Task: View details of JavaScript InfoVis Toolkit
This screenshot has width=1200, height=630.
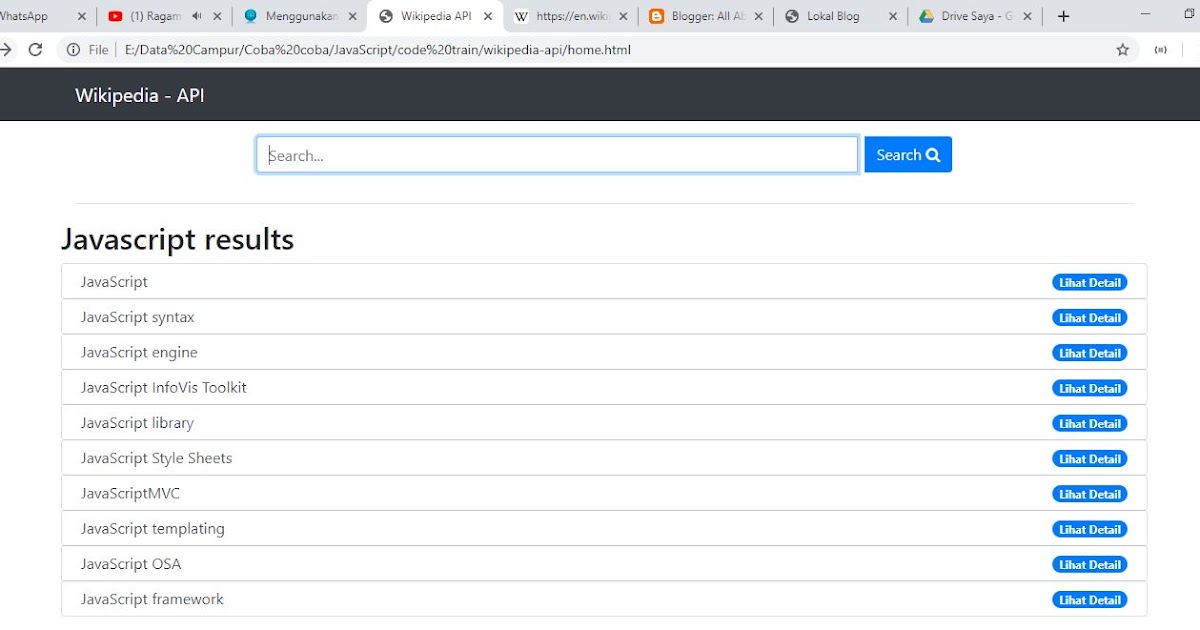Action: point(1089,388)
